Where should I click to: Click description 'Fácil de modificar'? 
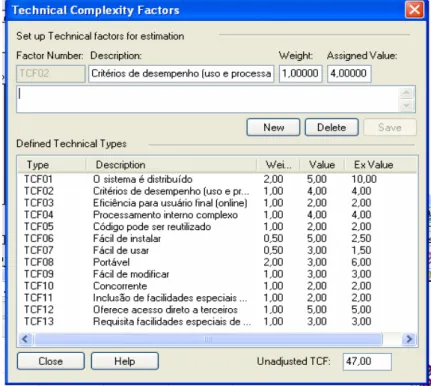[x=131, y=274]
